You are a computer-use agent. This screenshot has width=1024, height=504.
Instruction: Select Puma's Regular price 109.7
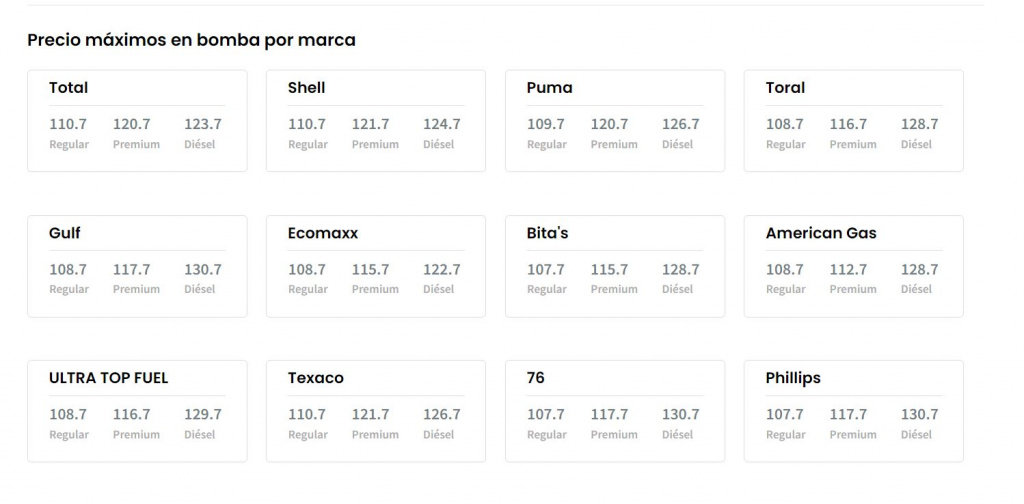tap(546, 124)
